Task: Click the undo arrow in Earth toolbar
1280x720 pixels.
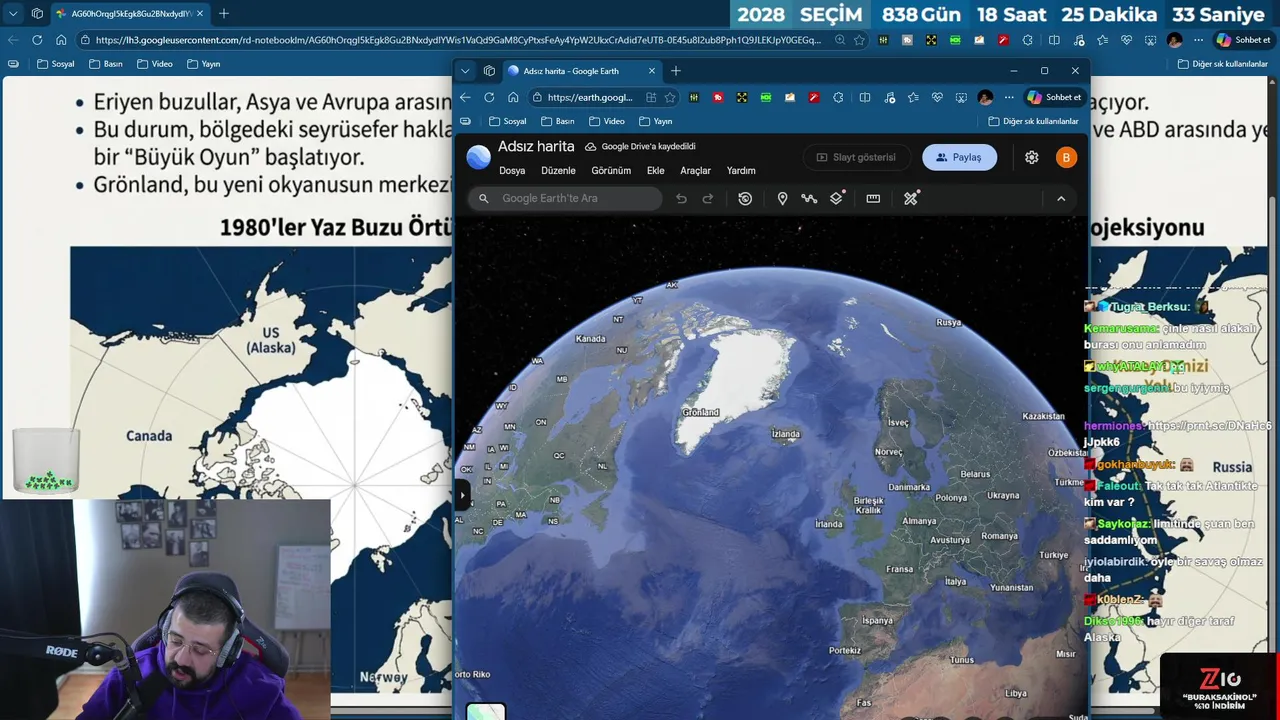Action: point(681,198)
